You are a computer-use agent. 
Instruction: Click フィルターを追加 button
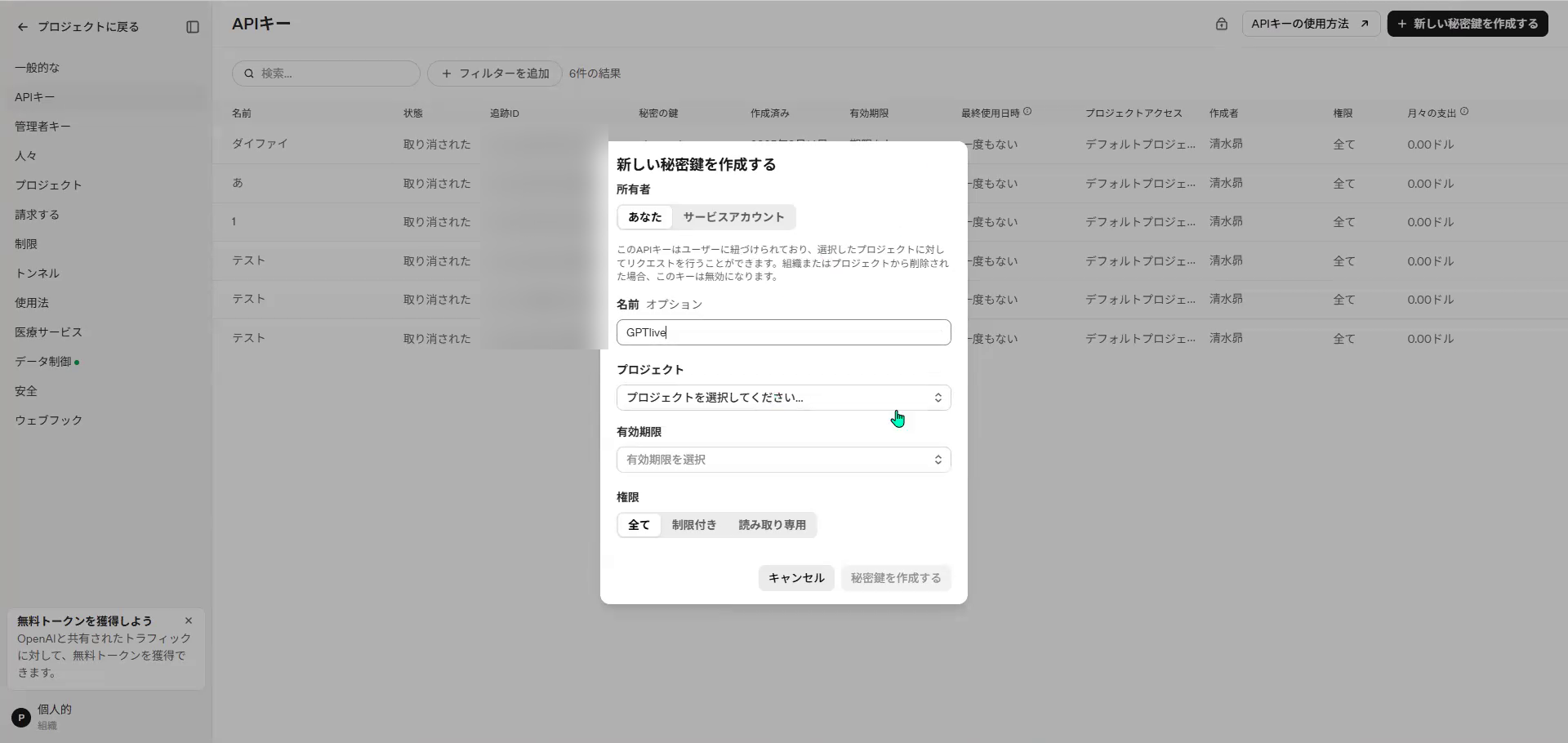pos(495,73)
